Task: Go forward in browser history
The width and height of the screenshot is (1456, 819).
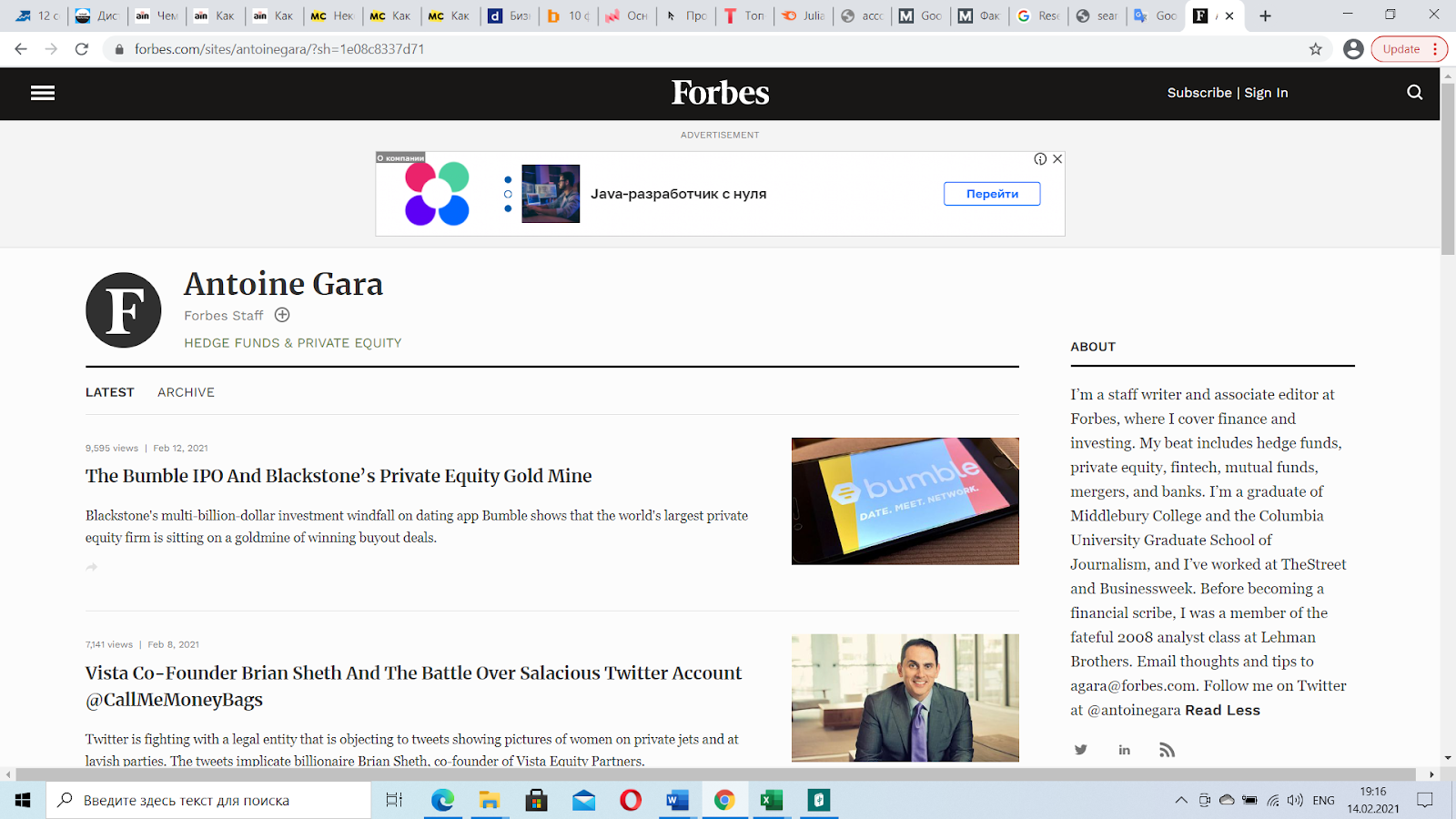Action: point(51,49)
